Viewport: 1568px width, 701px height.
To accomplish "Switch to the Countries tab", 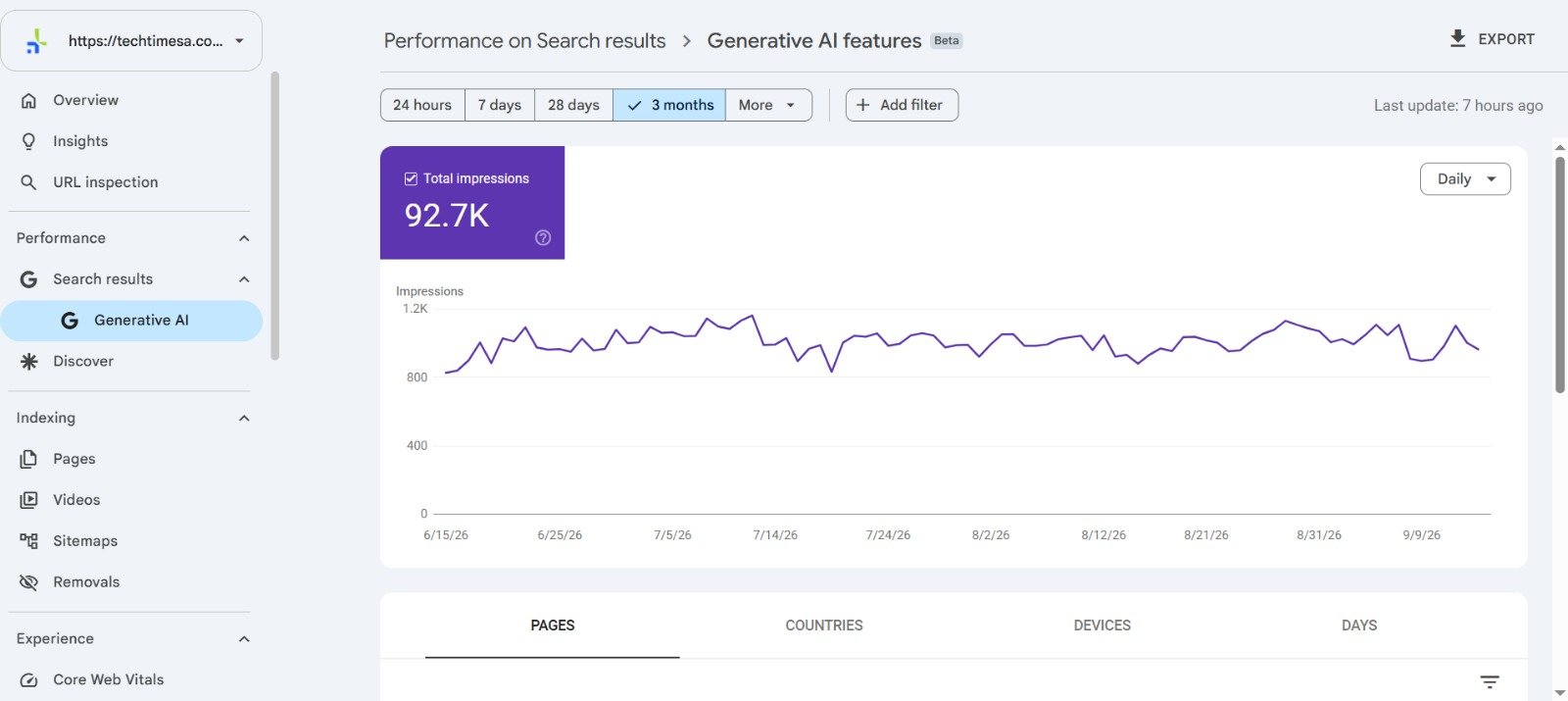I will pos(824,626).
